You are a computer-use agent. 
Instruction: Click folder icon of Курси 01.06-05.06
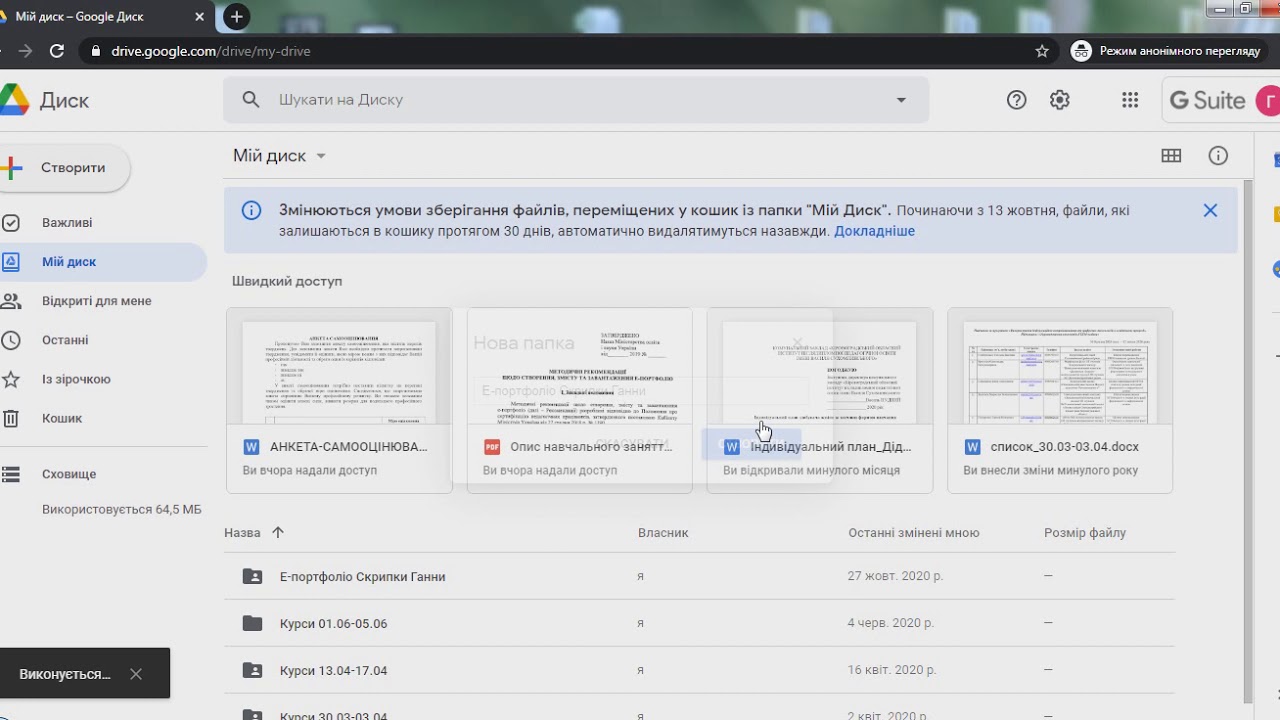(x=252, y=623)
